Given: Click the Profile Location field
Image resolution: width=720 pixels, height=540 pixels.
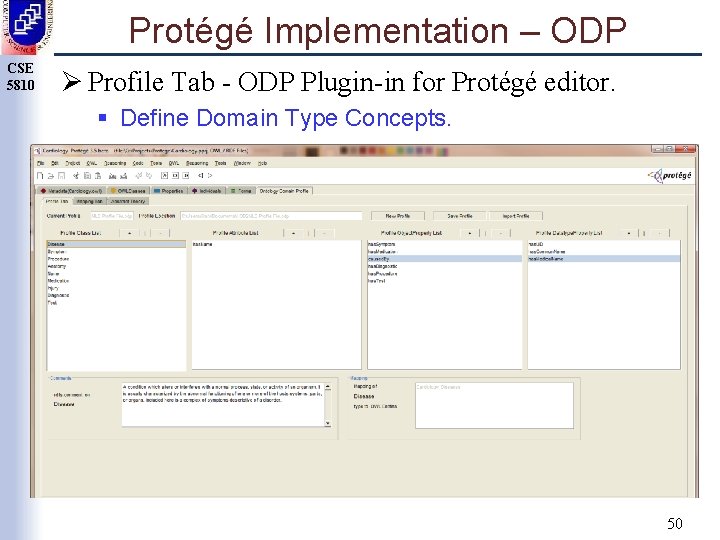Looking at the screenshot, I should (x=271, y=216).
